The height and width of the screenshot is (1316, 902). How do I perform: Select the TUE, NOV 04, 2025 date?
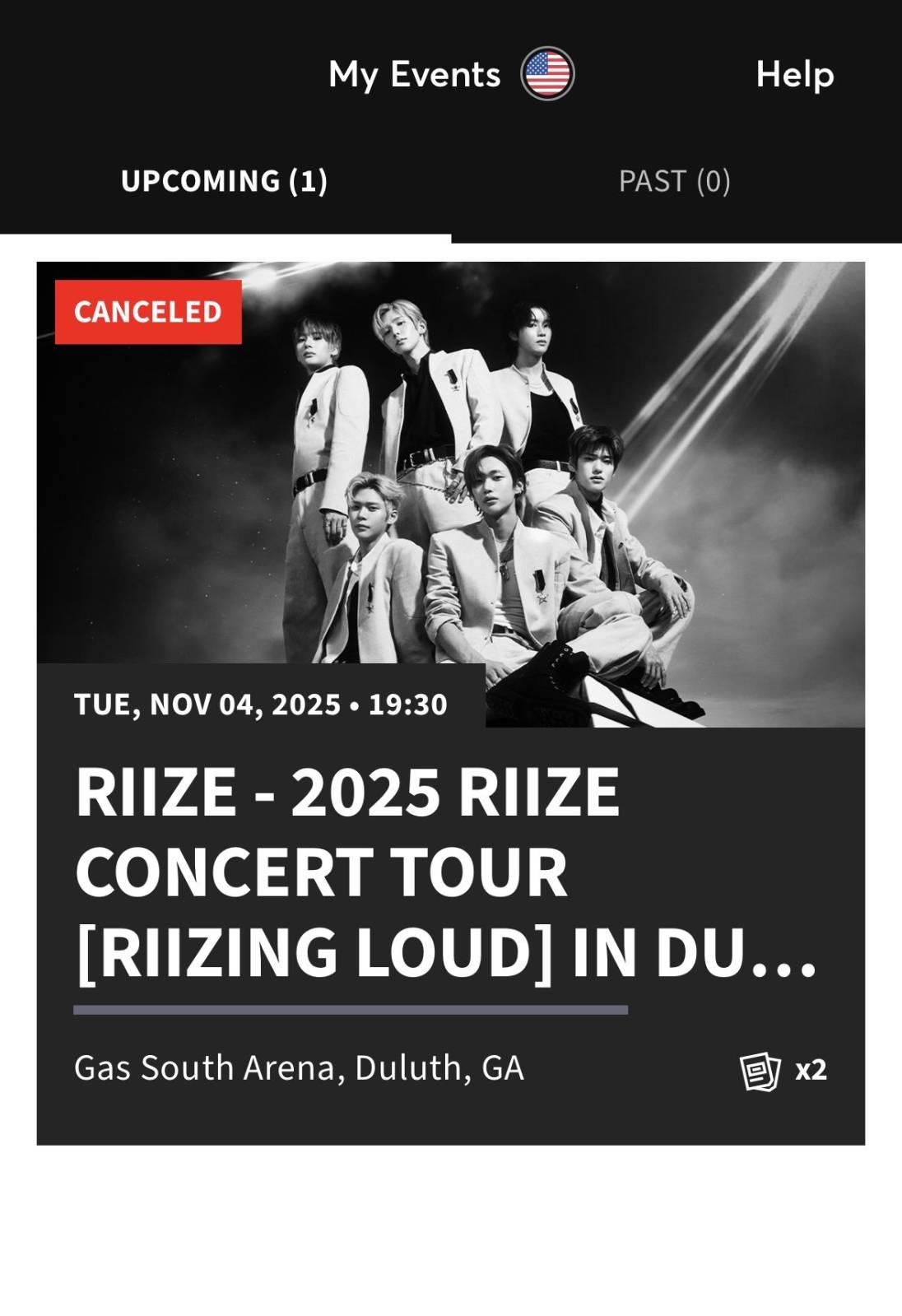[207, 705]
